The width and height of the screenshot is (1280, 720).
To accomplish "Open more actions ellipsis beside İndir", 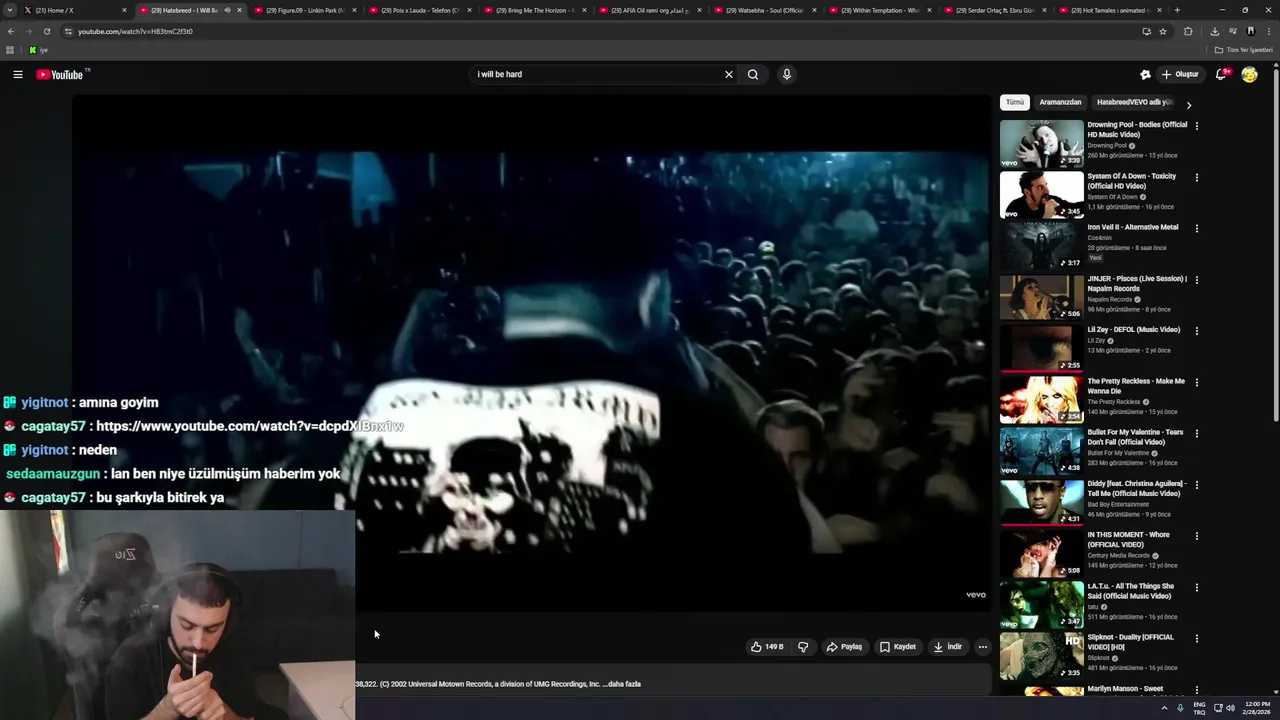I will (x=983, y=647).
